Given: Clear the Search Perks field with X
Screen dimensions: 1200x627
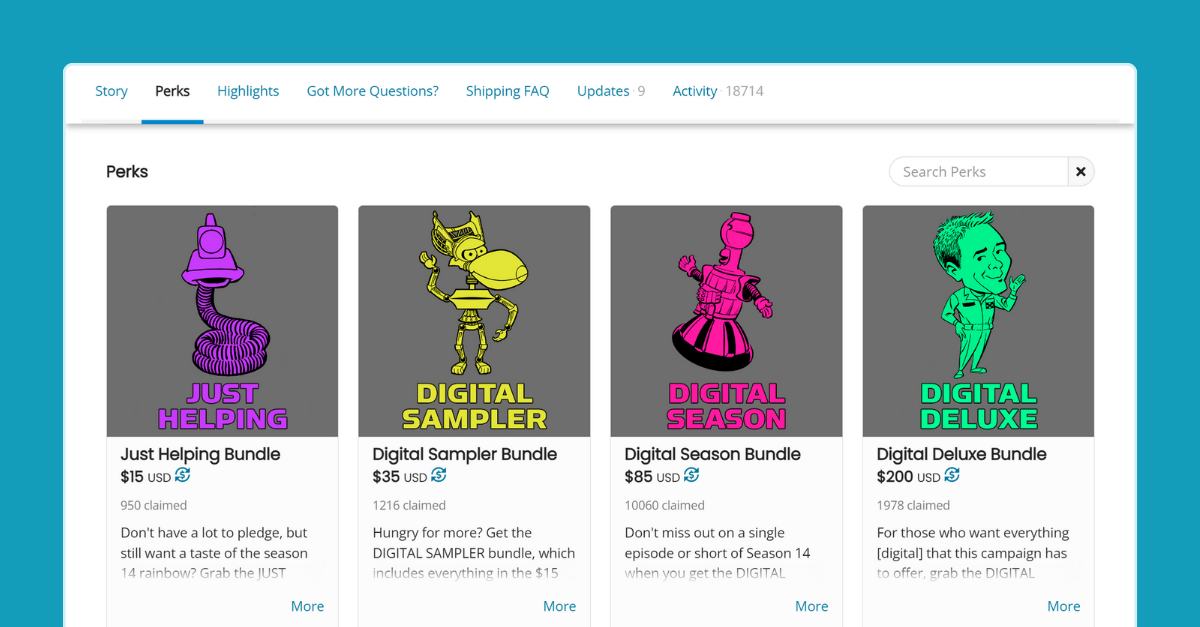Looking at the screenshot, I should [x=1081, y=172].
